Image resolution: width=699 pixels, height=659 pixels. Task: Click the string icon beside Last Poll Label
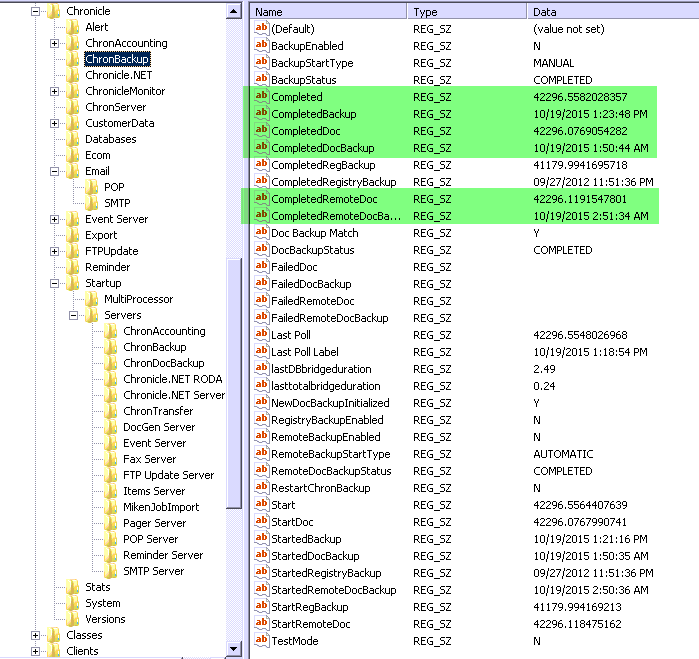[x=261, y=351]
